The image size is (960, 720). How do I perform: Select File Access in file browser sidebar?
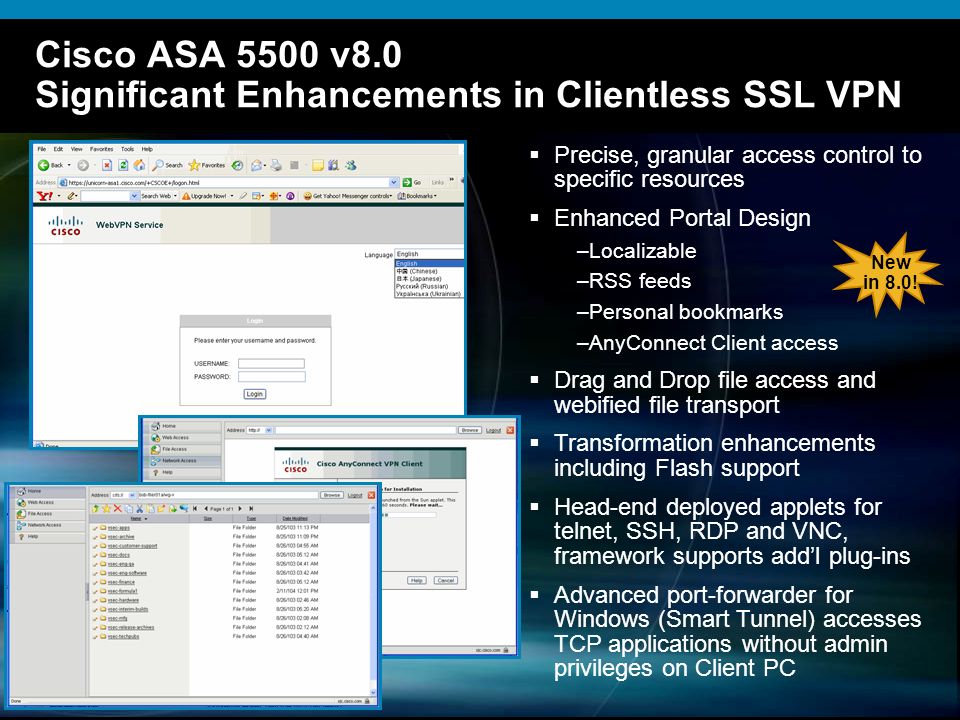48,514
